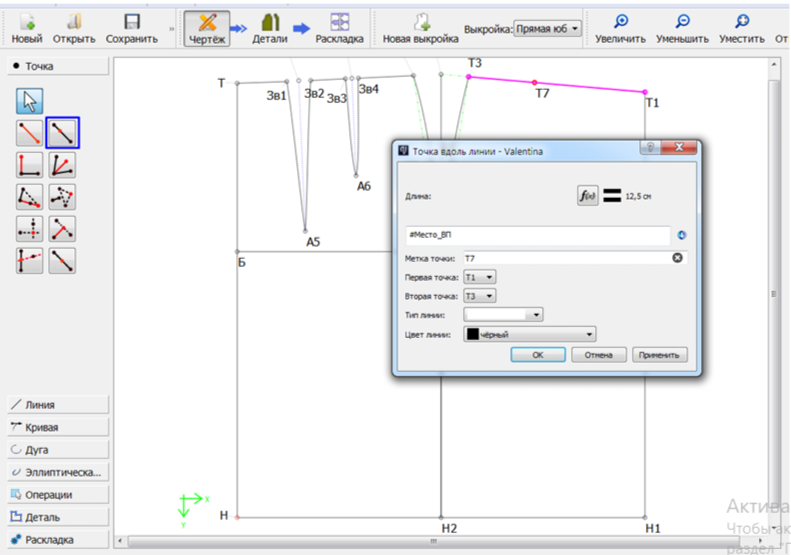Select point from X and Y tool

coord(29,229)
